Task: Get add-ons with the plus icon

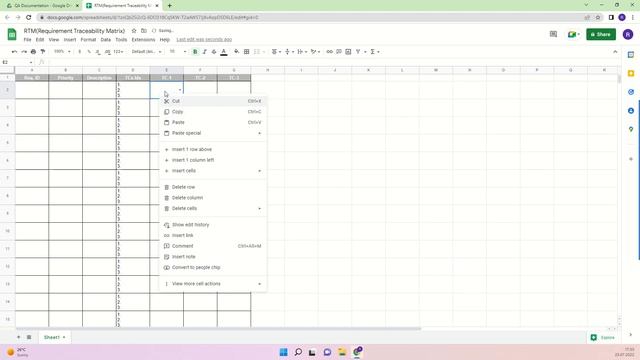Action: [x=631, y=159]
